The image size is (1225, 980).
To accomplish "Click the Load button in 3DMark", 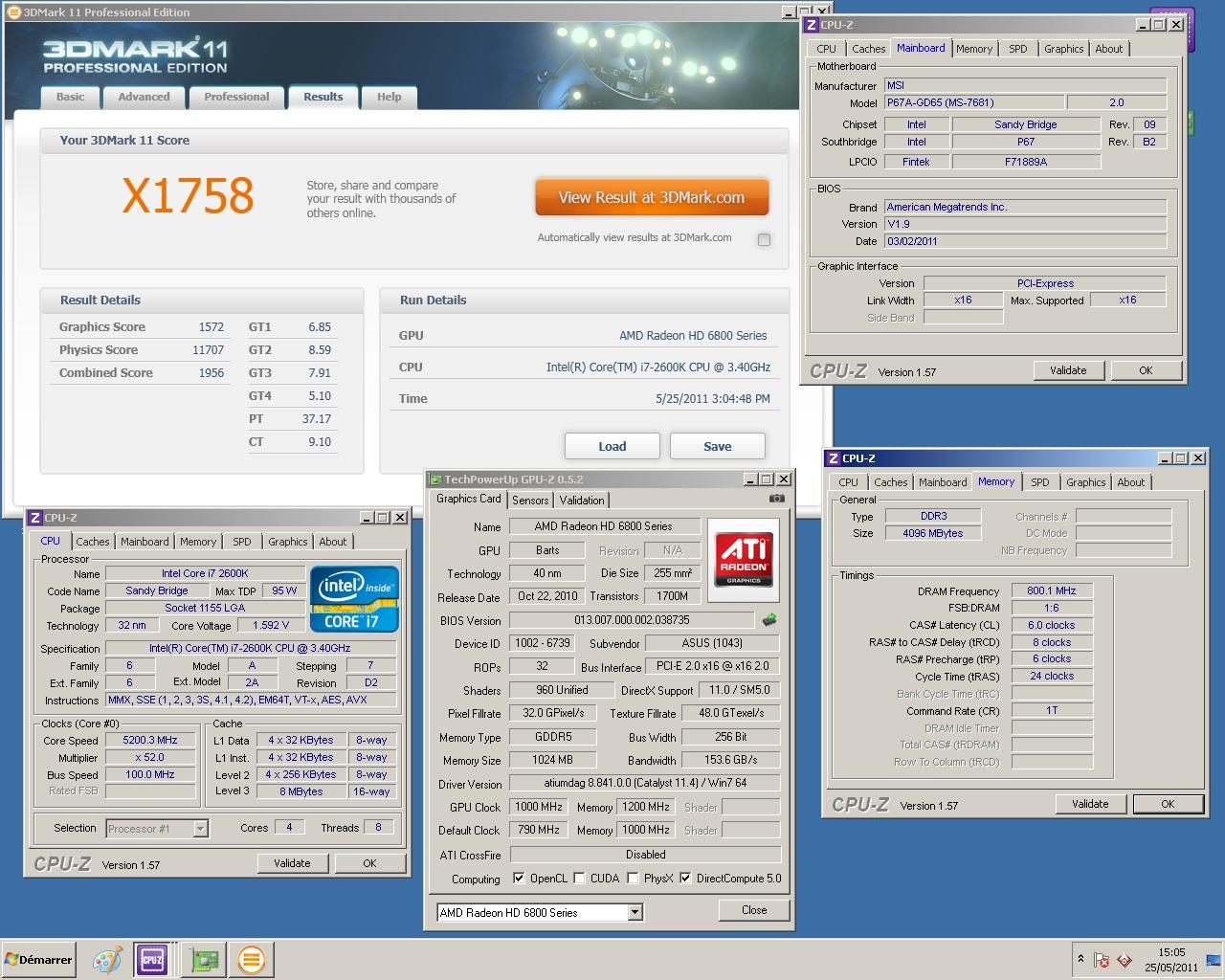I will [612, 446].
